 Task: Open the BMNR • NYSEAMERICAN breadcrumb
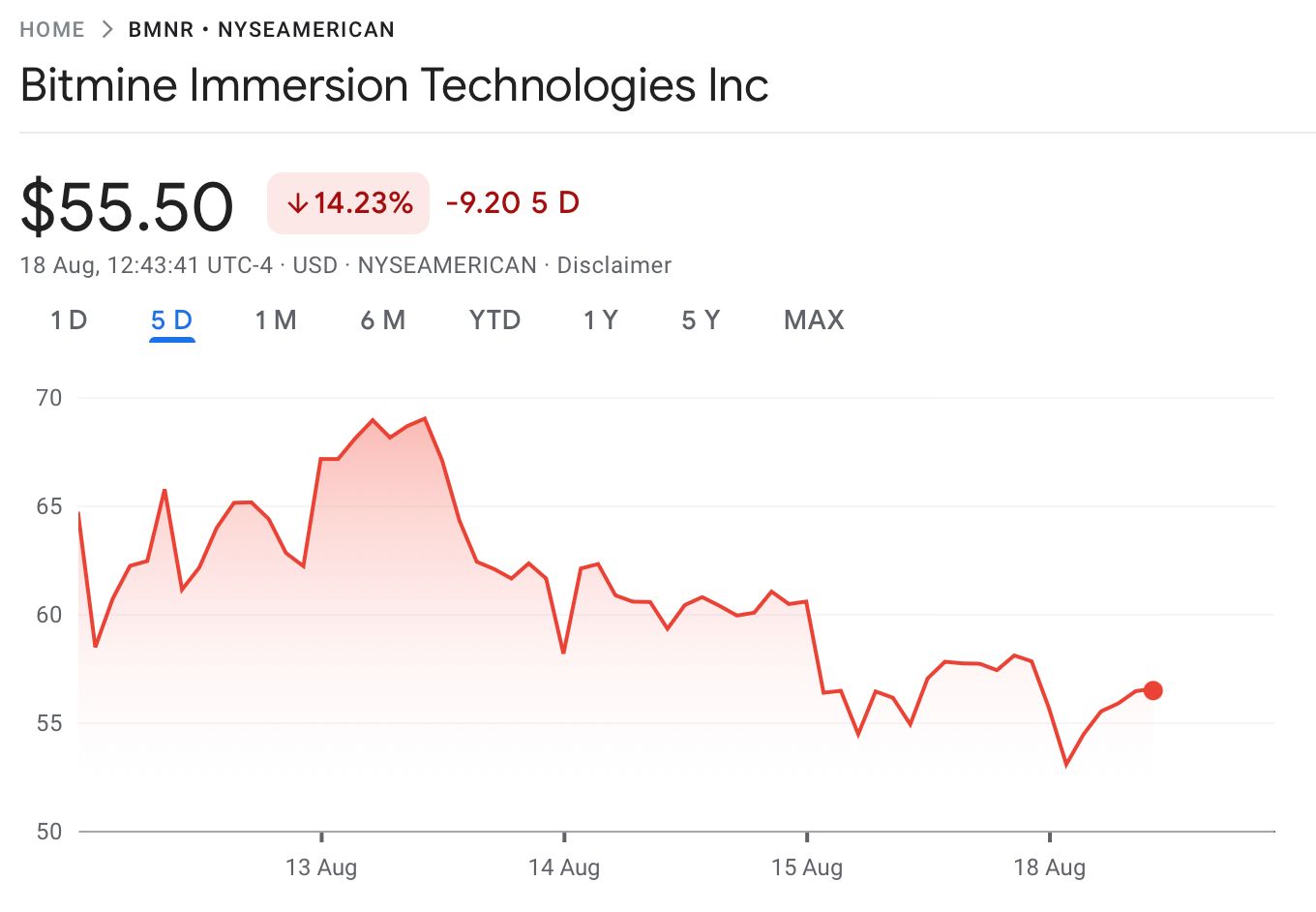pos(261,30)
